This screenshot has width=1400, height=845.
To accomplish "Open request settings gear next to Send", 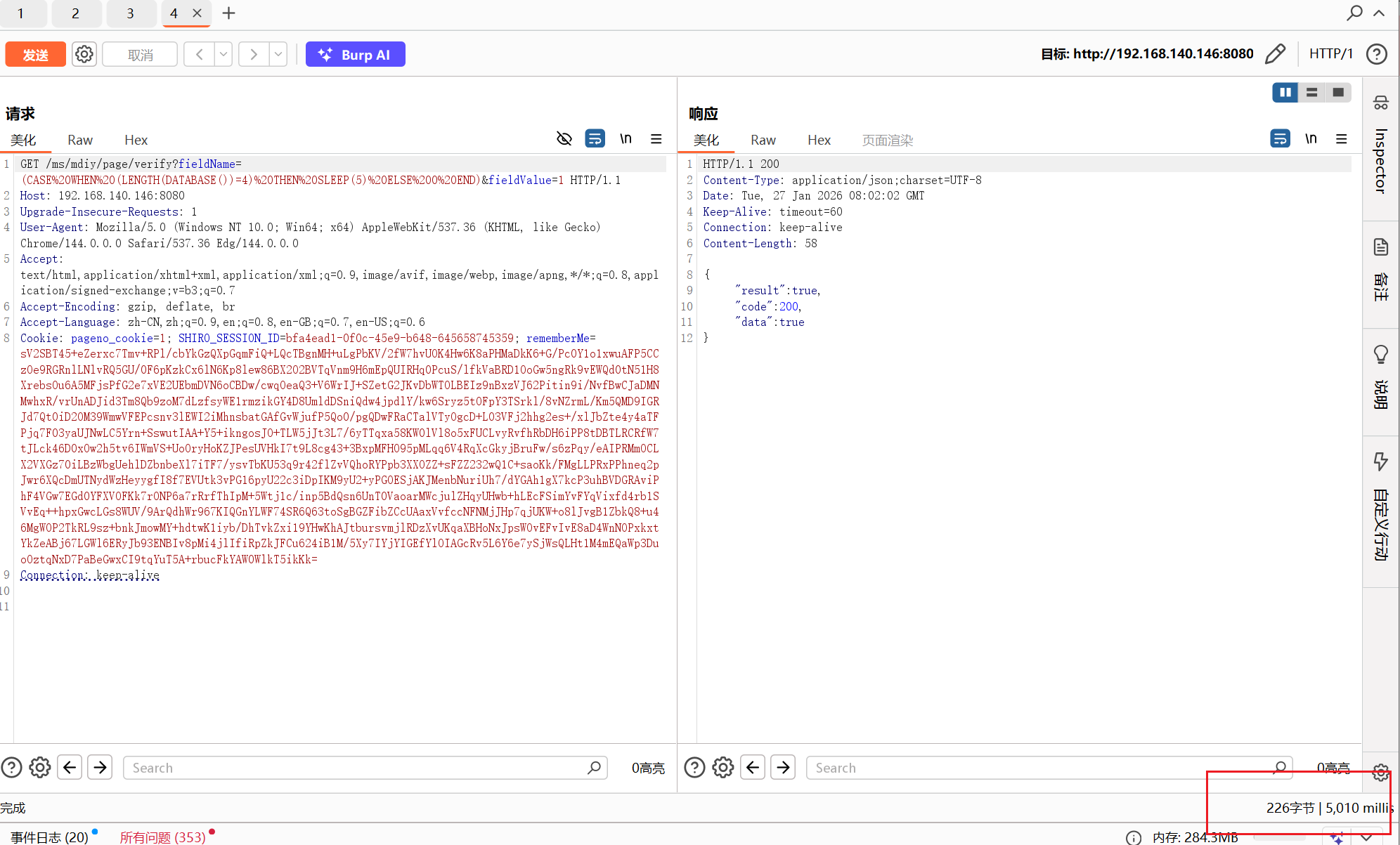I will point(84,54).
